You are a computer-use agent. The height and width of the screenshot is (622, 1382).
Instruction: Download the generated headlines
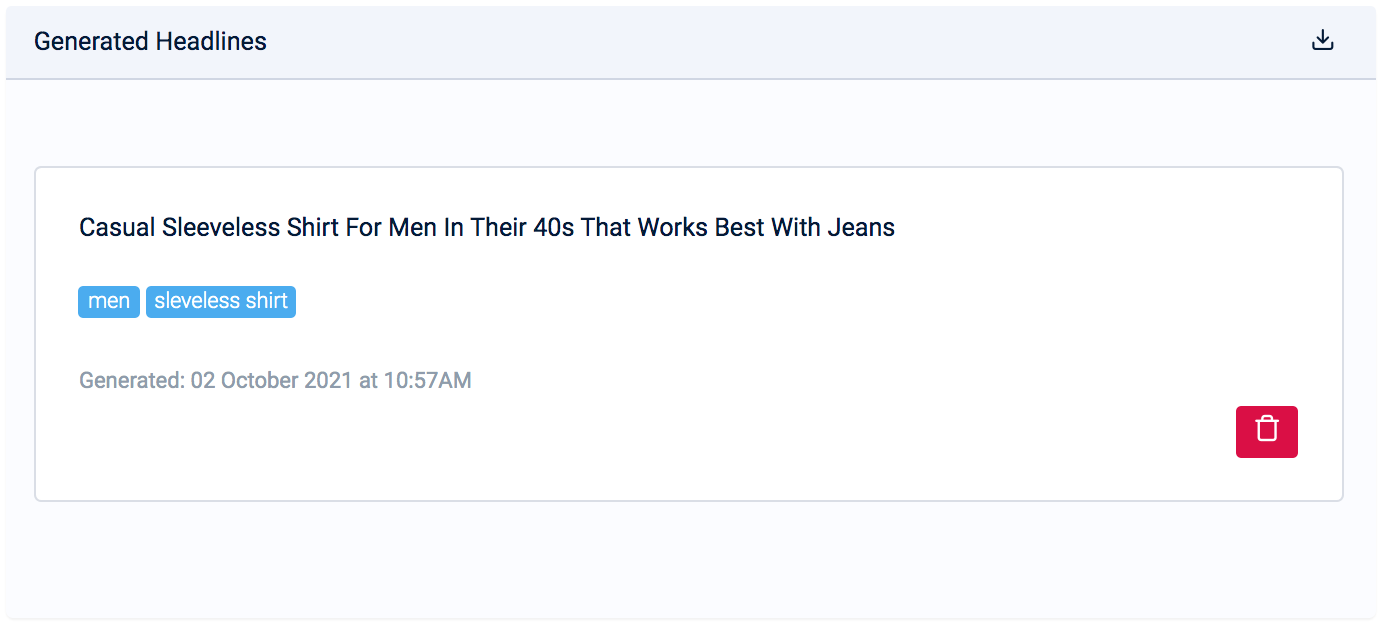point(1322,41)
